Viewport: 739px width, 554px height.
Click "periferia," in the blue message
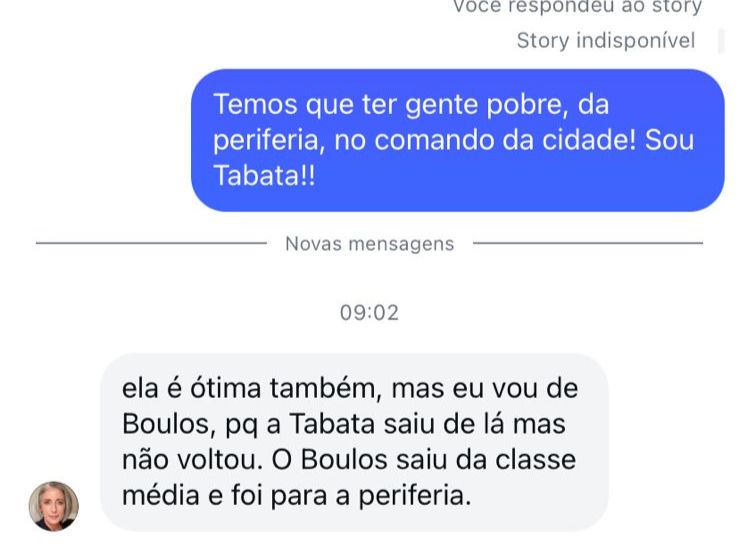[x=269, y=141]
